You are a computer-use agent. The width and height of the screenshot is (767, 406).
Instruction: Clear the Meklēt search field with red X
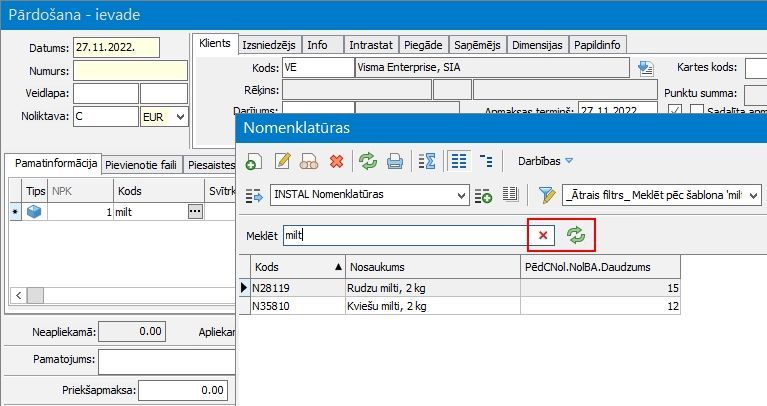(x=543, y=235)
